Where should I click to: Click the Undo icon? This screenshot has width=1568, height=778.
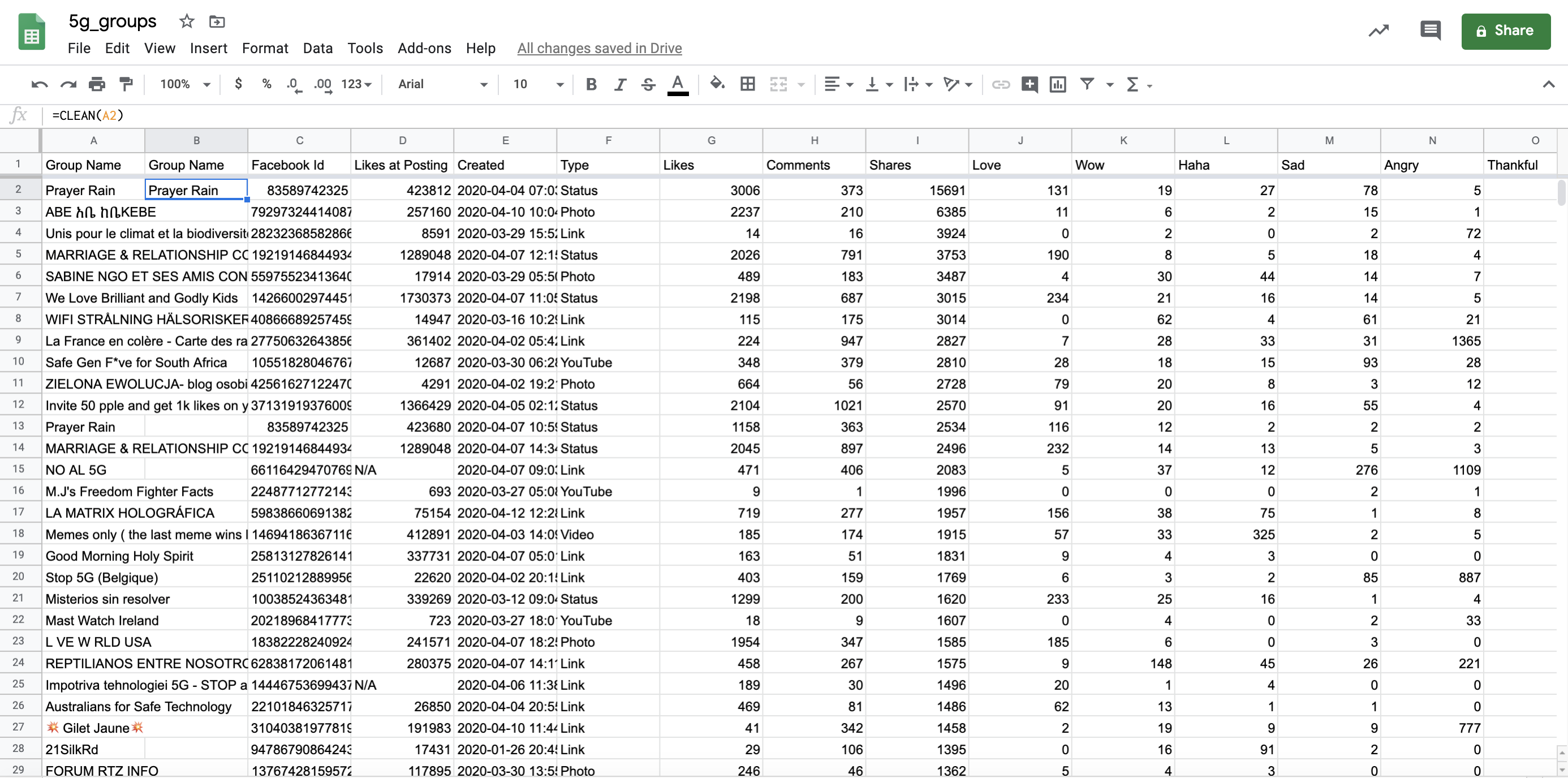40,85
